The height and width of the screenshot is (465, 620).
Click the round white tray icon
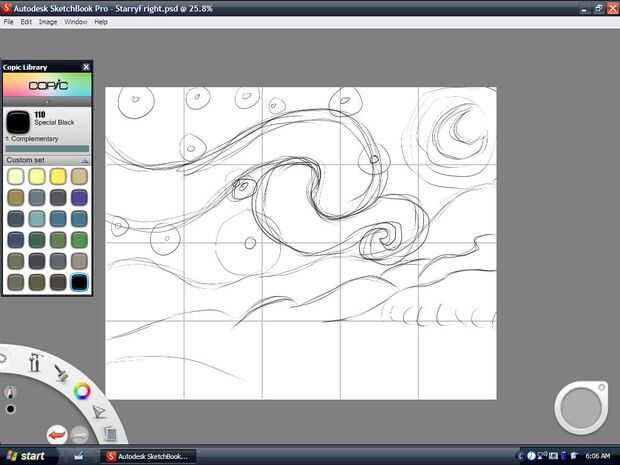point(531,456)
